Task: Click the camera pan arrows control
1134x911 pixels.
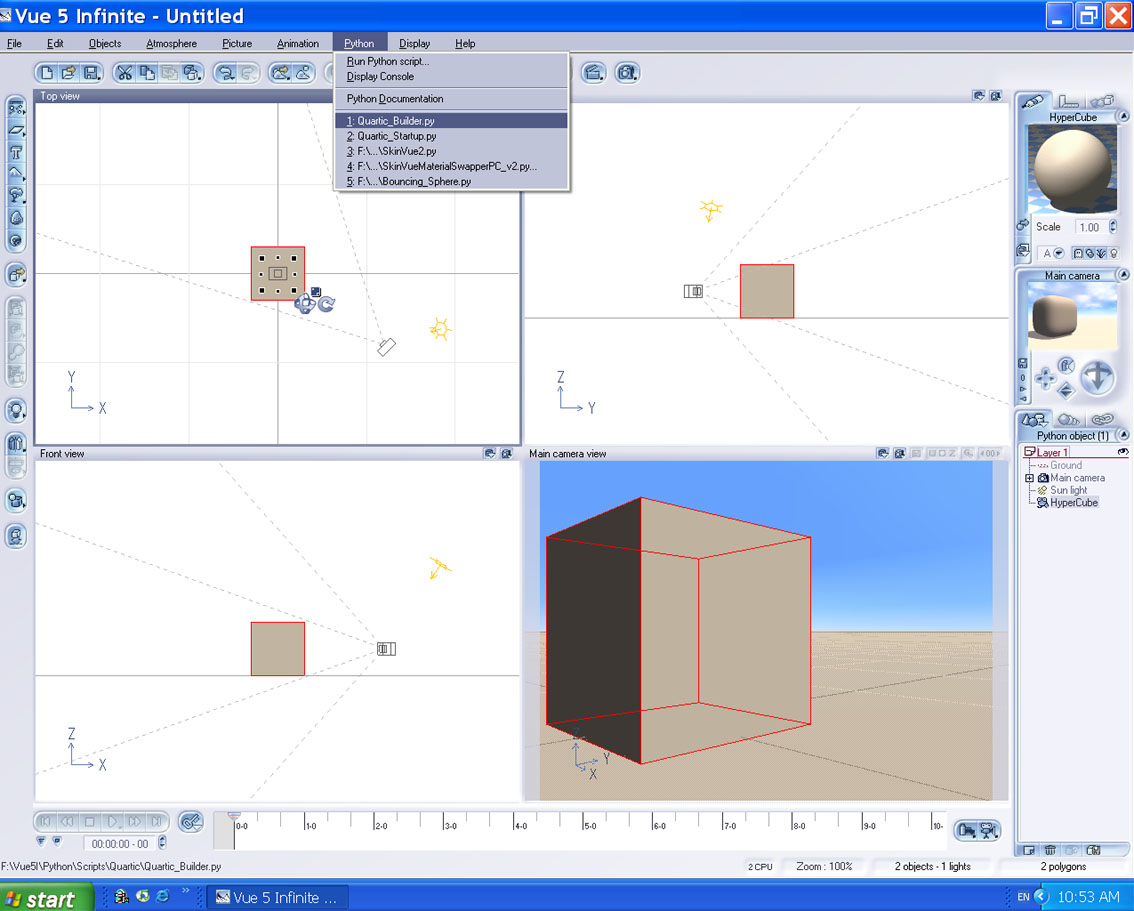Action: click(1046, 378)
